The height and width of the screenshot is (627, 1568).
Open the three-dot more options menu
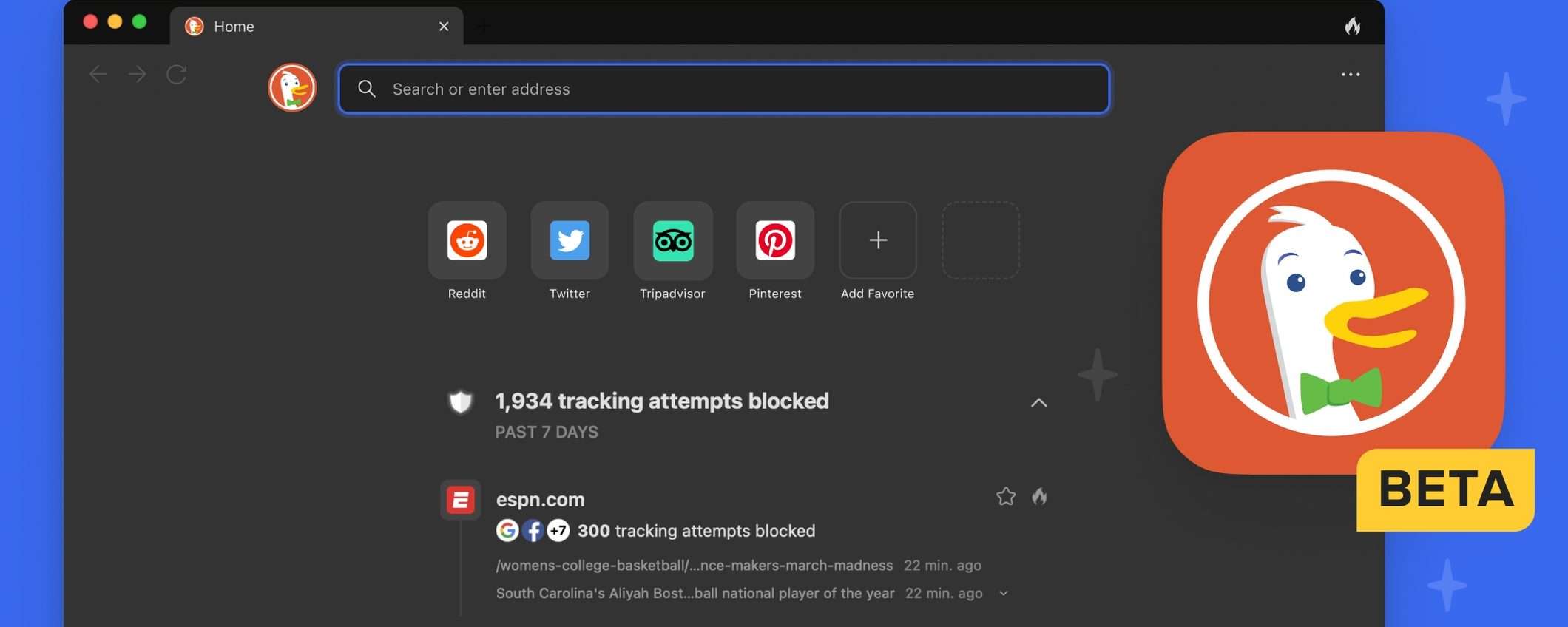(1350, 75)
